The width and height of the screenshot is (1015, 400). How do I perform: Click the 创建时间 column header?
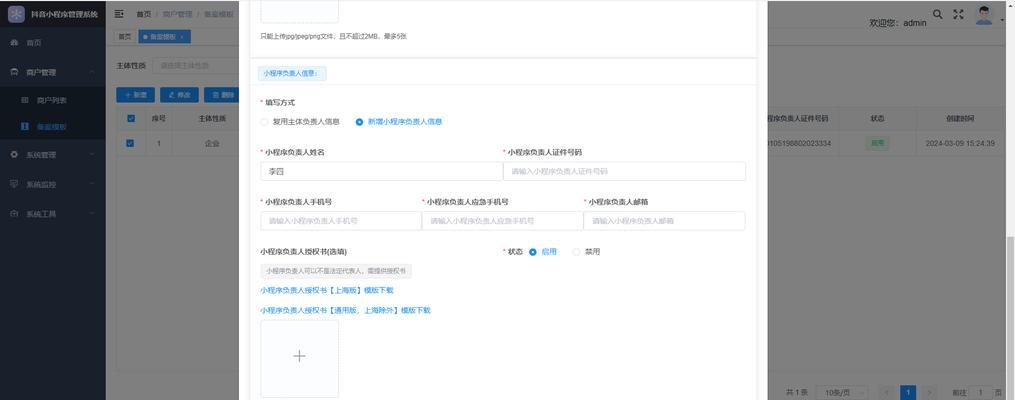click(960, 118)
